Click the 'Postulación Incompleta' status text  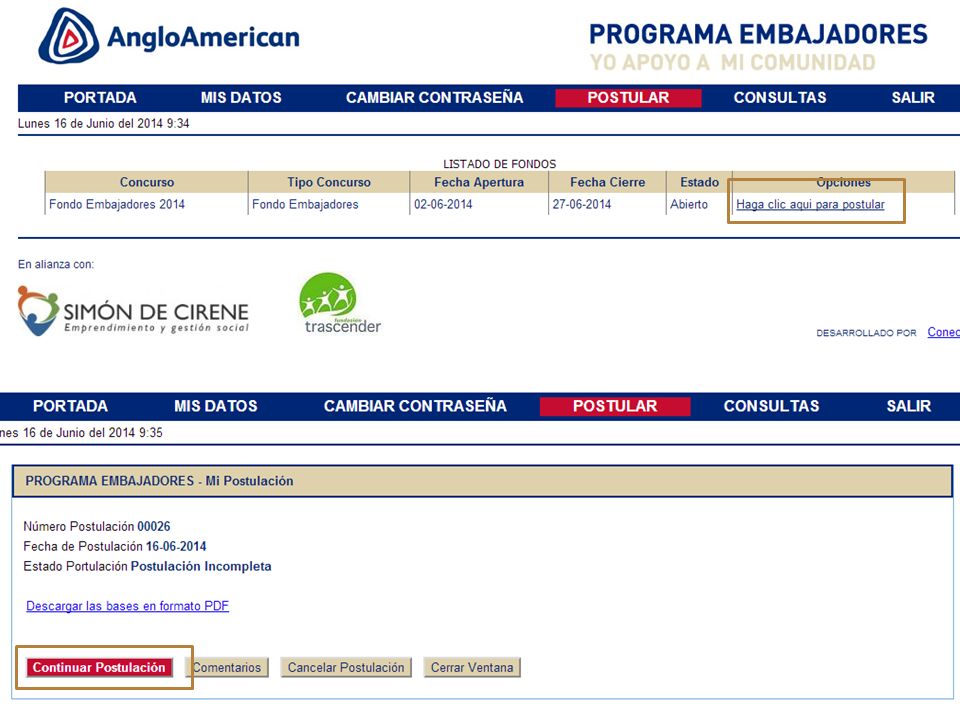coord(201,566)
